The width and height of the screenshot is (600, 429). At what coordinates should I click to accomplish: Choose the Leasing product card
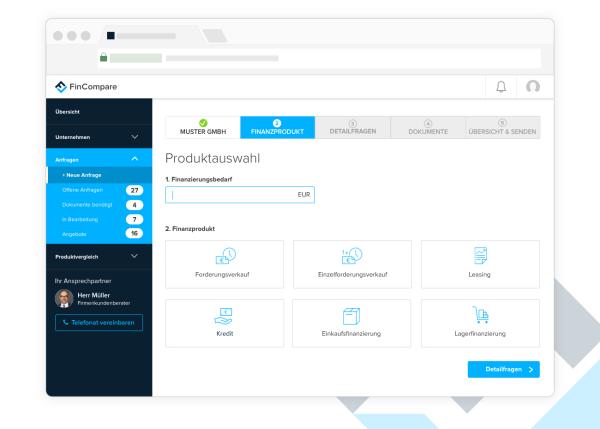tap(480, 264)
